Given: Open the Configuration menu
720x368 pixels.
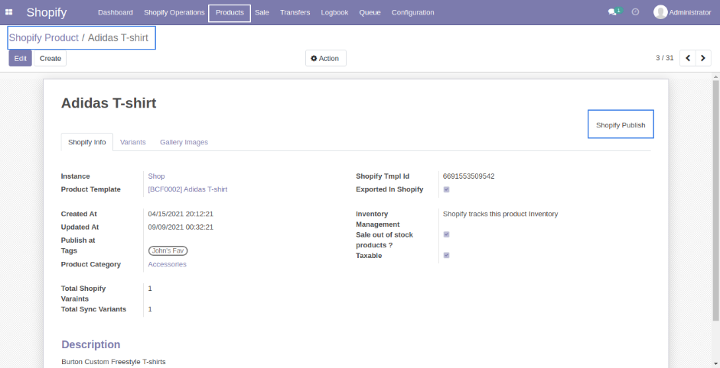Looking at the screenshot, I should click(413, 12).
